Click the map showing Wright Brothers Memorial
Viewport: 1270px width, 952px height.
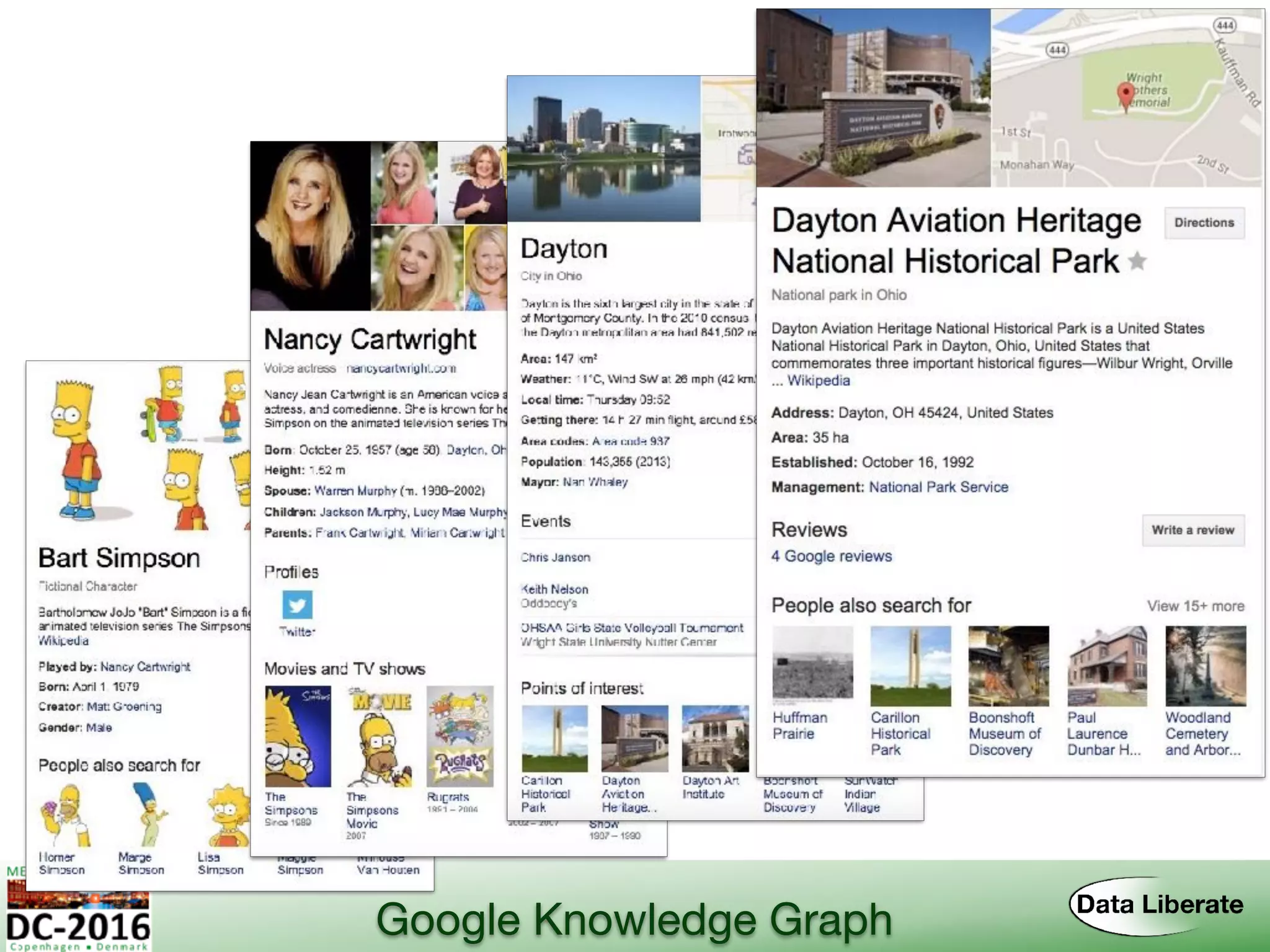[1126, 98]
